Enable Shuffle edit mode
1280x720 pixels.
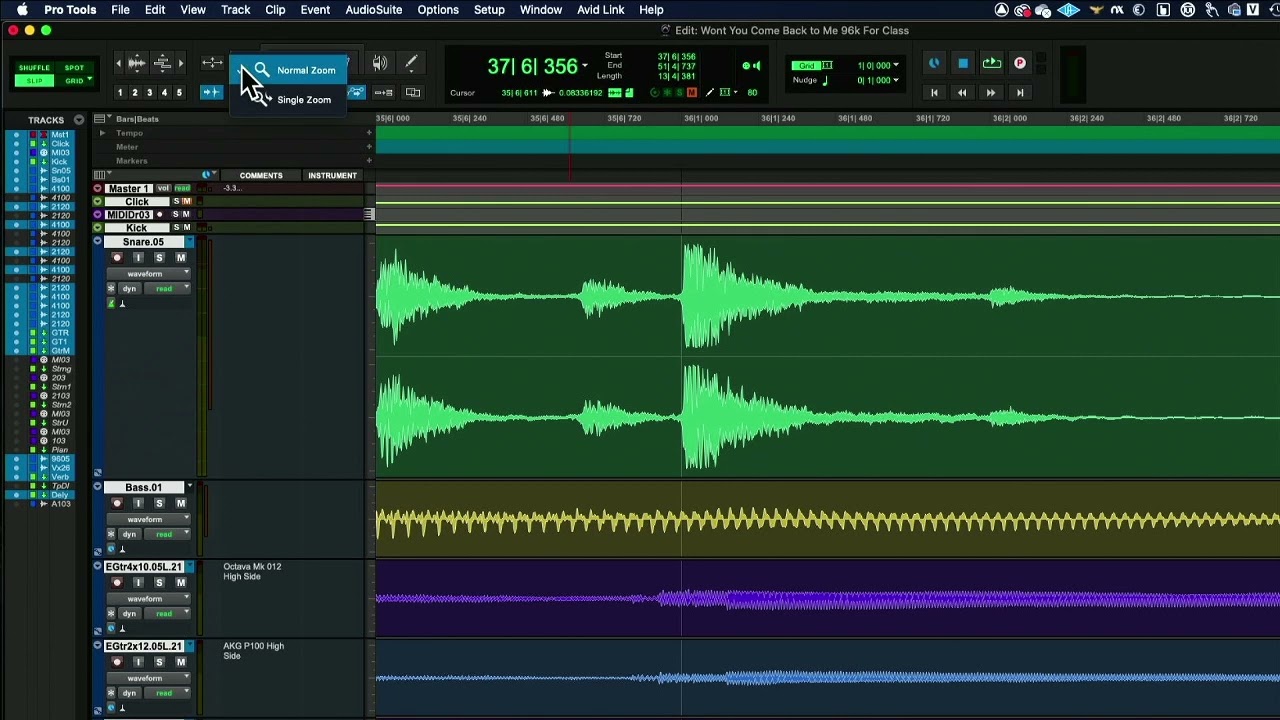click(34, 68)
